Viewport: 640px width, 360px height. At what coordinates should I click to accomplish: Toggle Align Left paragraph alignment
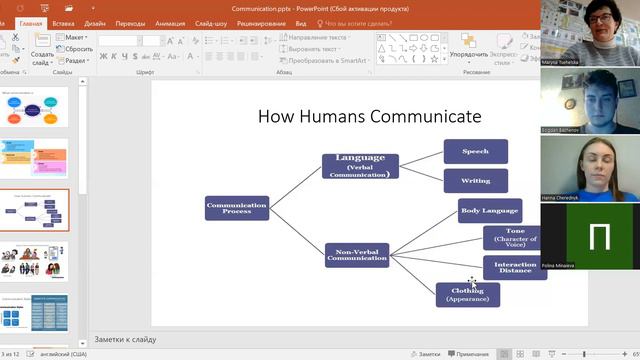[209, 56]
